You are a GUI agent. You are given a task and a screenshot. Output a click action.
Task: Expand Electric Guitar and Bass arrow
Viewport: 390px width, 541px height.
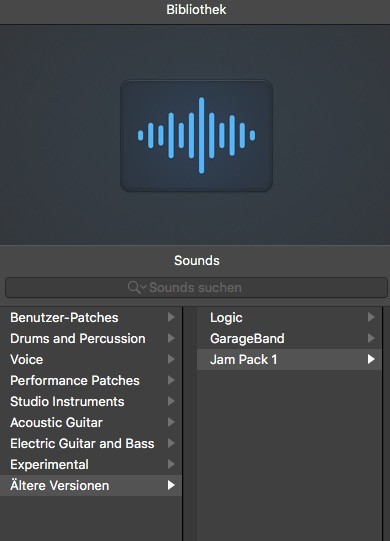[171, 443]
